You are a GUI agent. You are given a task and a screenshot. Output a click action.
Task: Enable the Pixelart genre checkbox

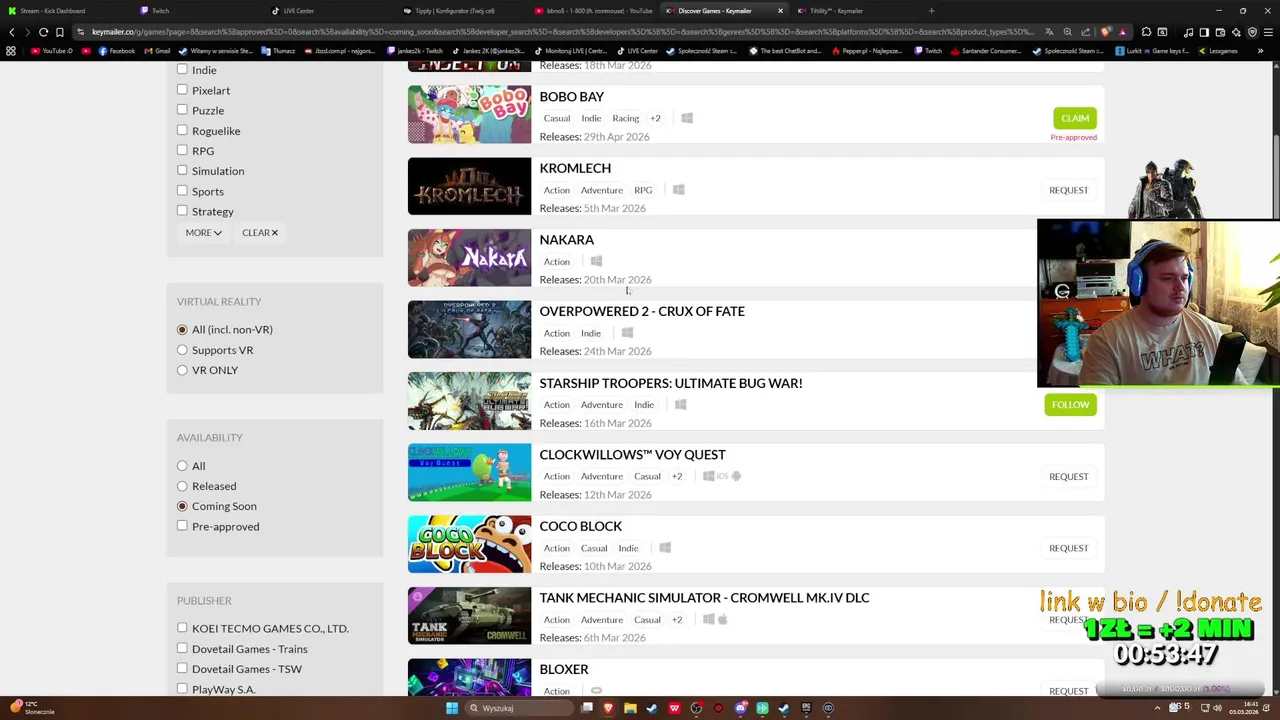182,90
